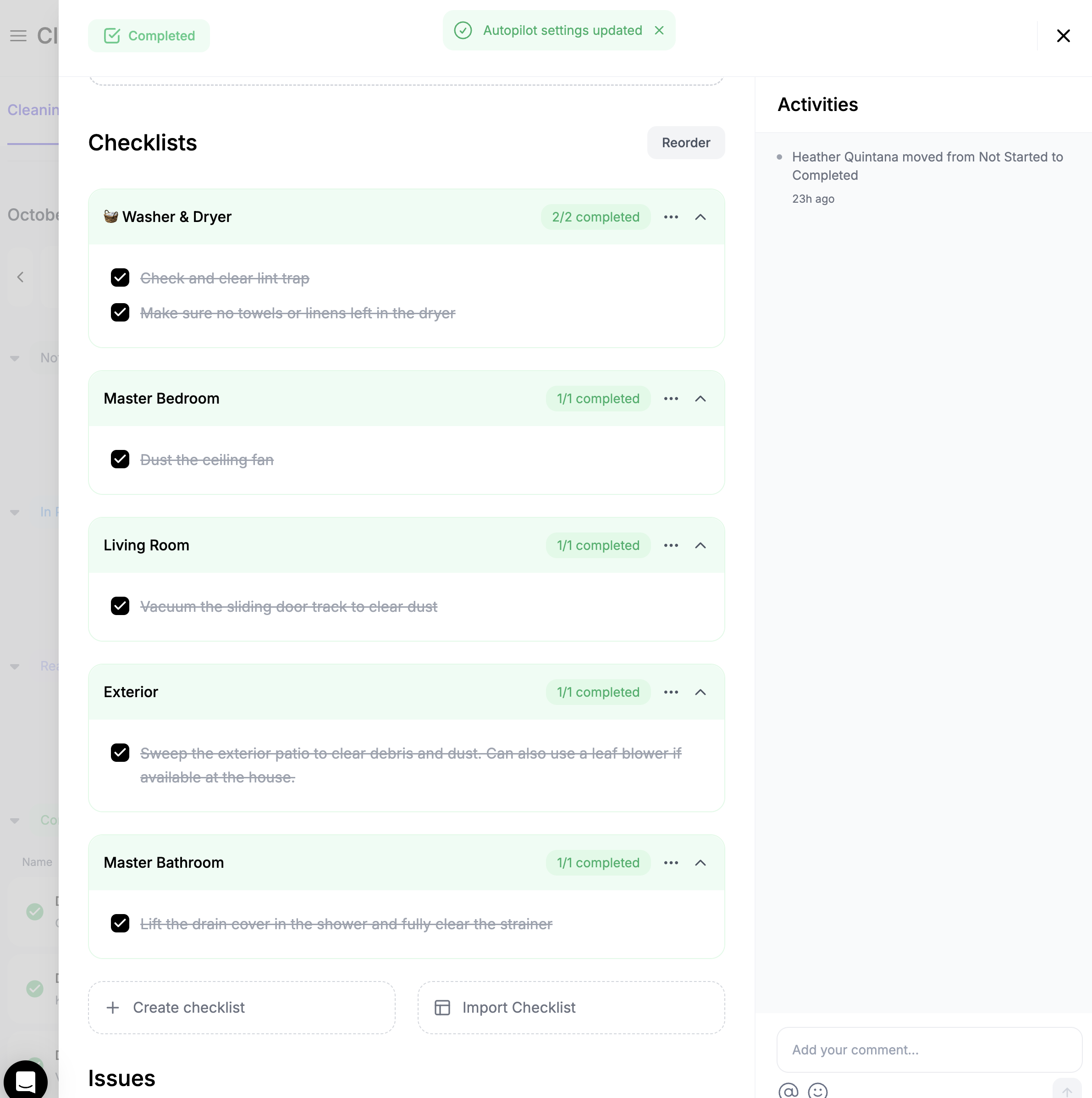Open the Completed status menu

149,36
